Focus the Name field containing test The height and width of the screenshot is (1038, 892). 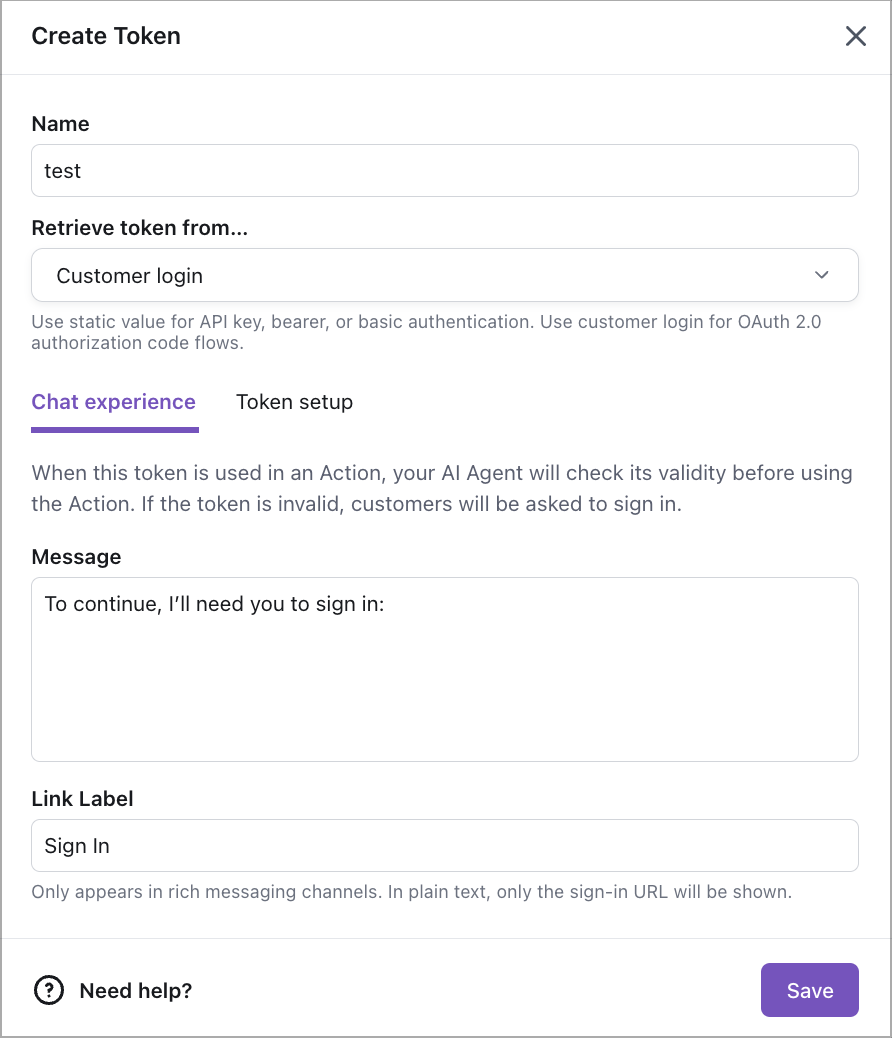click(x=444, y=171)
